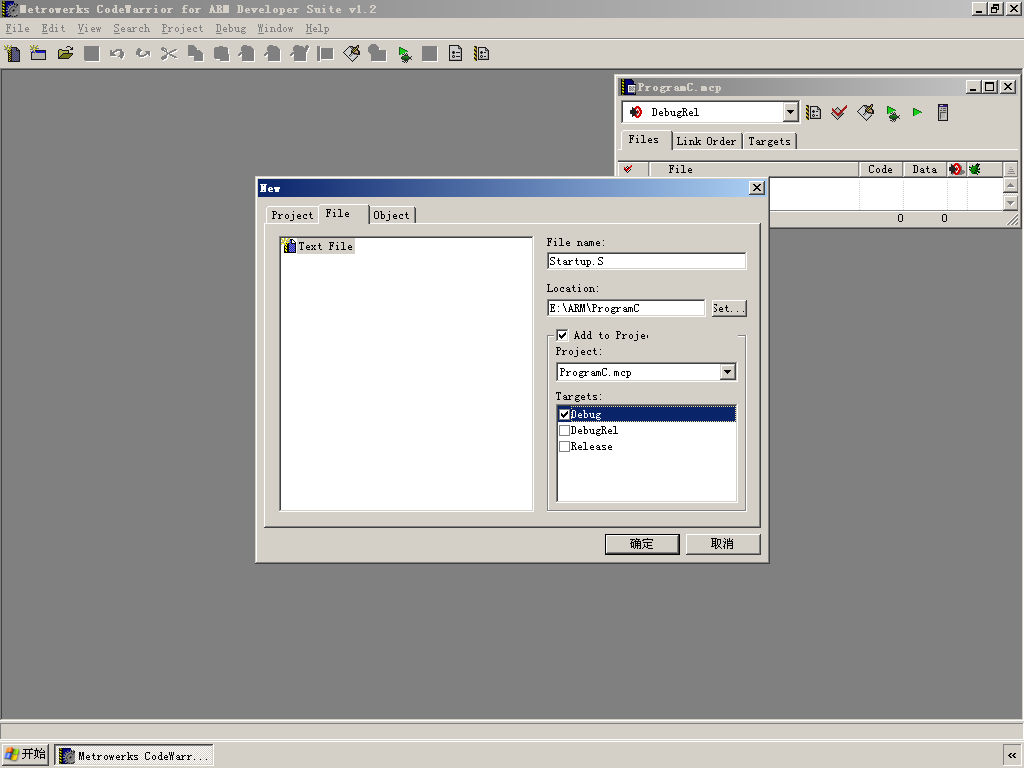Click the green Run arrow in project window
Image resolution: width=1024 pixels, height=768 pixels.
918,112
